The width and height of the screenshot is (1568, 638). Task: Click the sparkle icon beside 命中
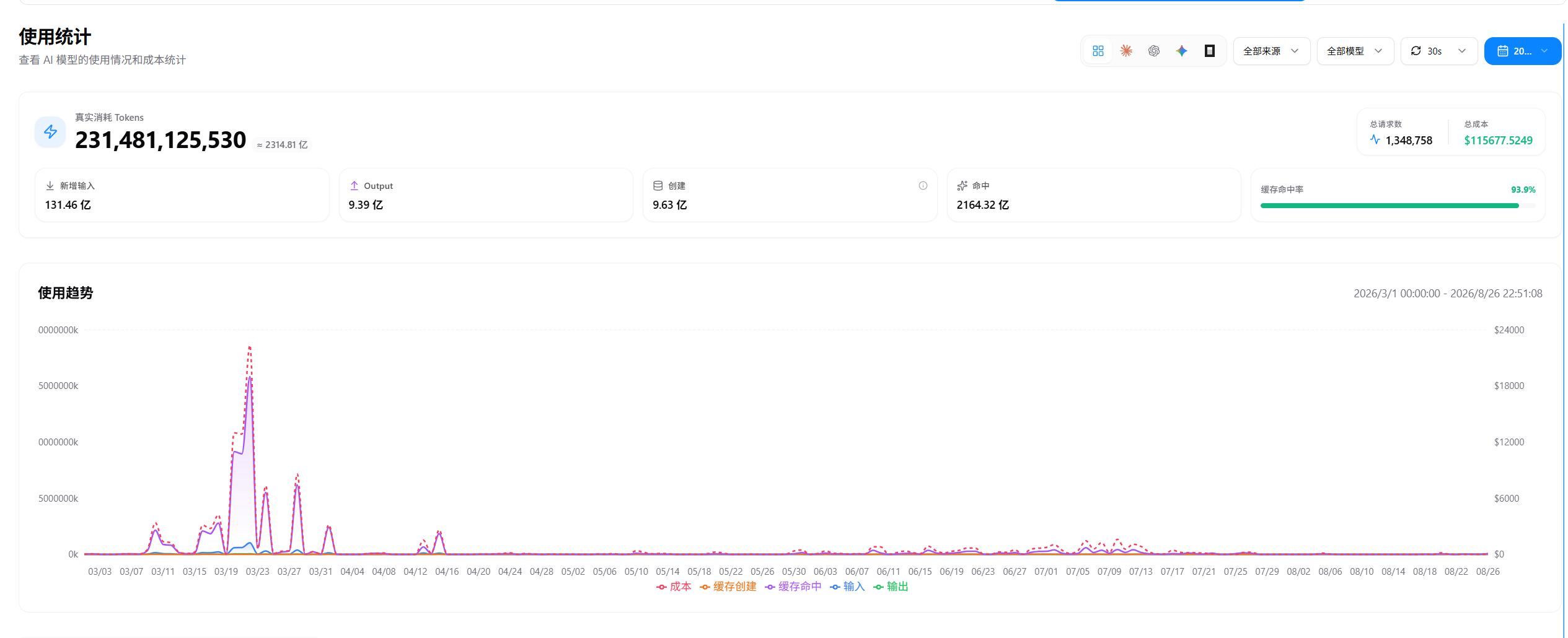click(x=962, y=186)
